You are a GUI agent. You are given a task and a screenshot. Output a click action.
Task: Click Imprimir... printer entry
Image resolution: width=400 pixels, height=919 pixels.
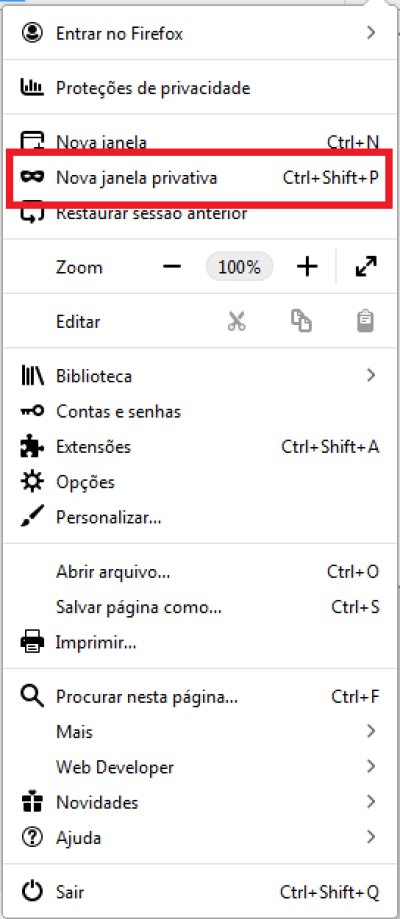pos(200,642)
